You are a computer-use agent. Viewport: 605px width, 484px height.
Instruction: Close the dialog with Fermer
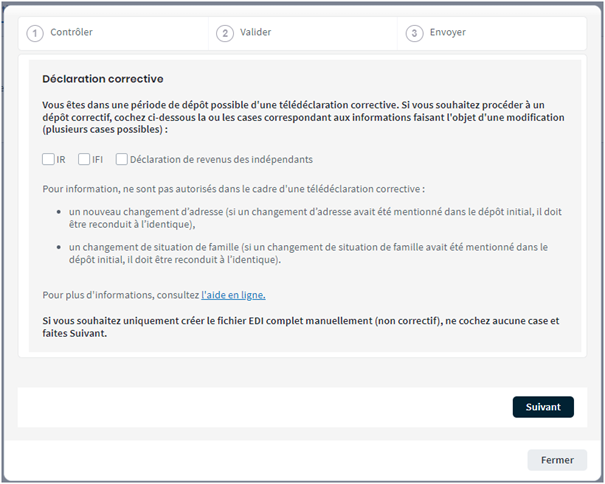pyautogui.click(x=557, y=460)
